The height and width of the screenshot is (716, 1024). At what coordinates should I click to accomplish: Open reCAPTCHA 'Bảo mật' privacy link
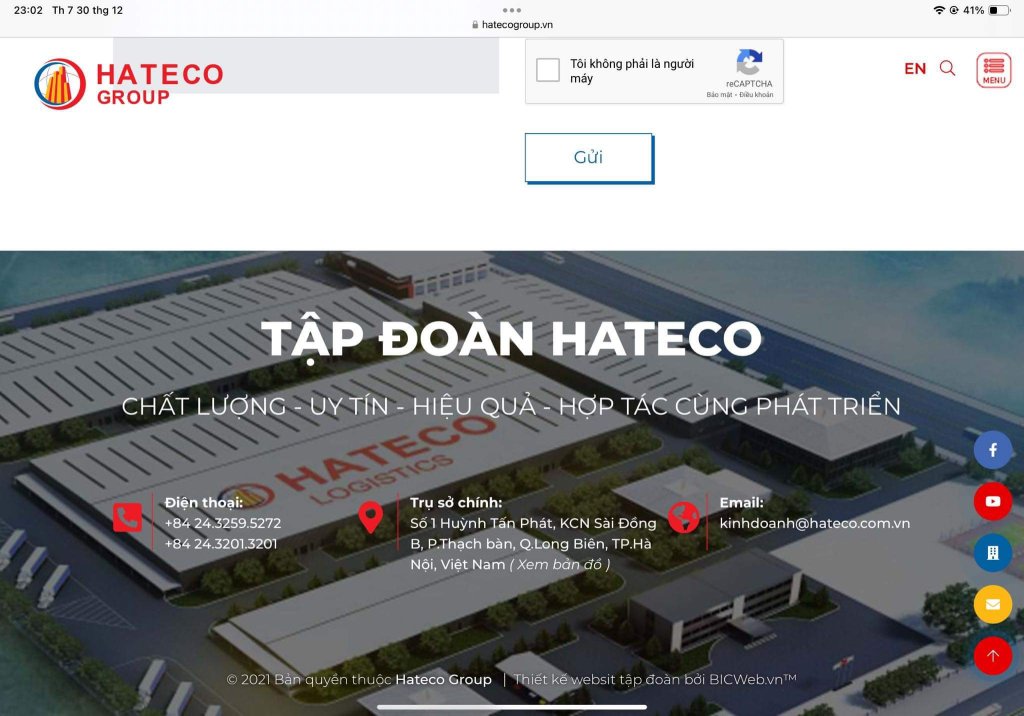click(x=718, y=95)
